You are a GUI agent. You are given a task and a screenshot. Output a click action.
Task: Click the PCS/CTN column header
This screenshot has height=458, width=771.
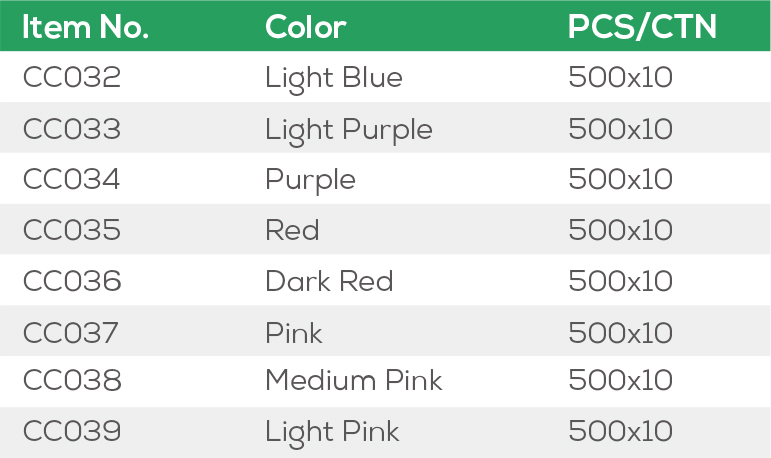(642, 27)
